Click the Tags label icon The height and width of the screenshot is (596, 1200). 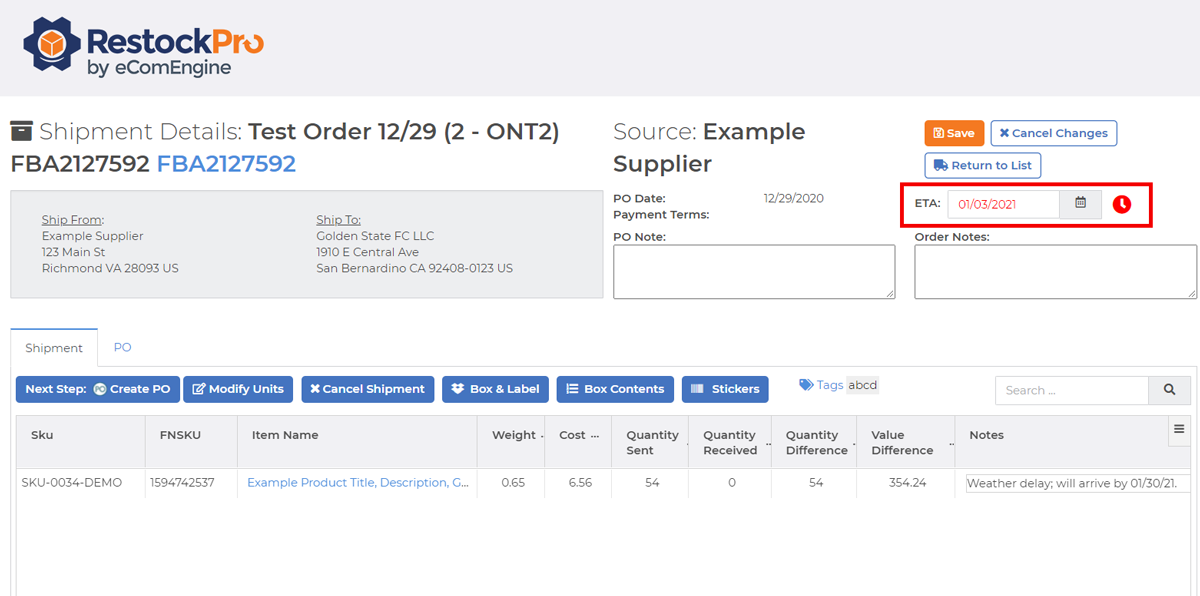[x=806, y=385]
